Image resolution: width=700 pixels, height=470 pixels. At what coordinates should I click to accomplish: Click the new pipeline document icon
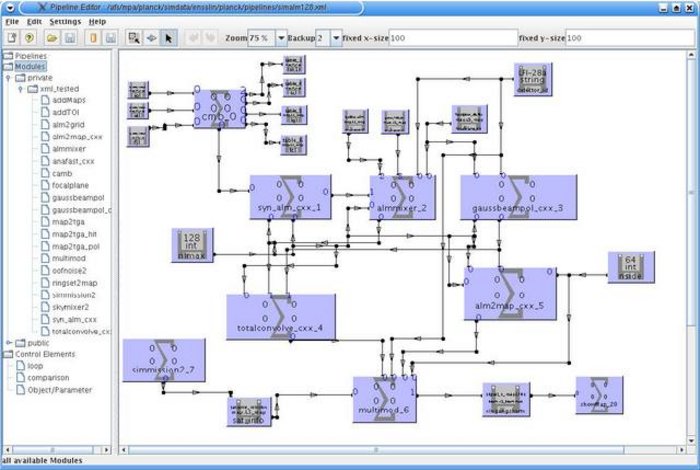tap(12, 38)
